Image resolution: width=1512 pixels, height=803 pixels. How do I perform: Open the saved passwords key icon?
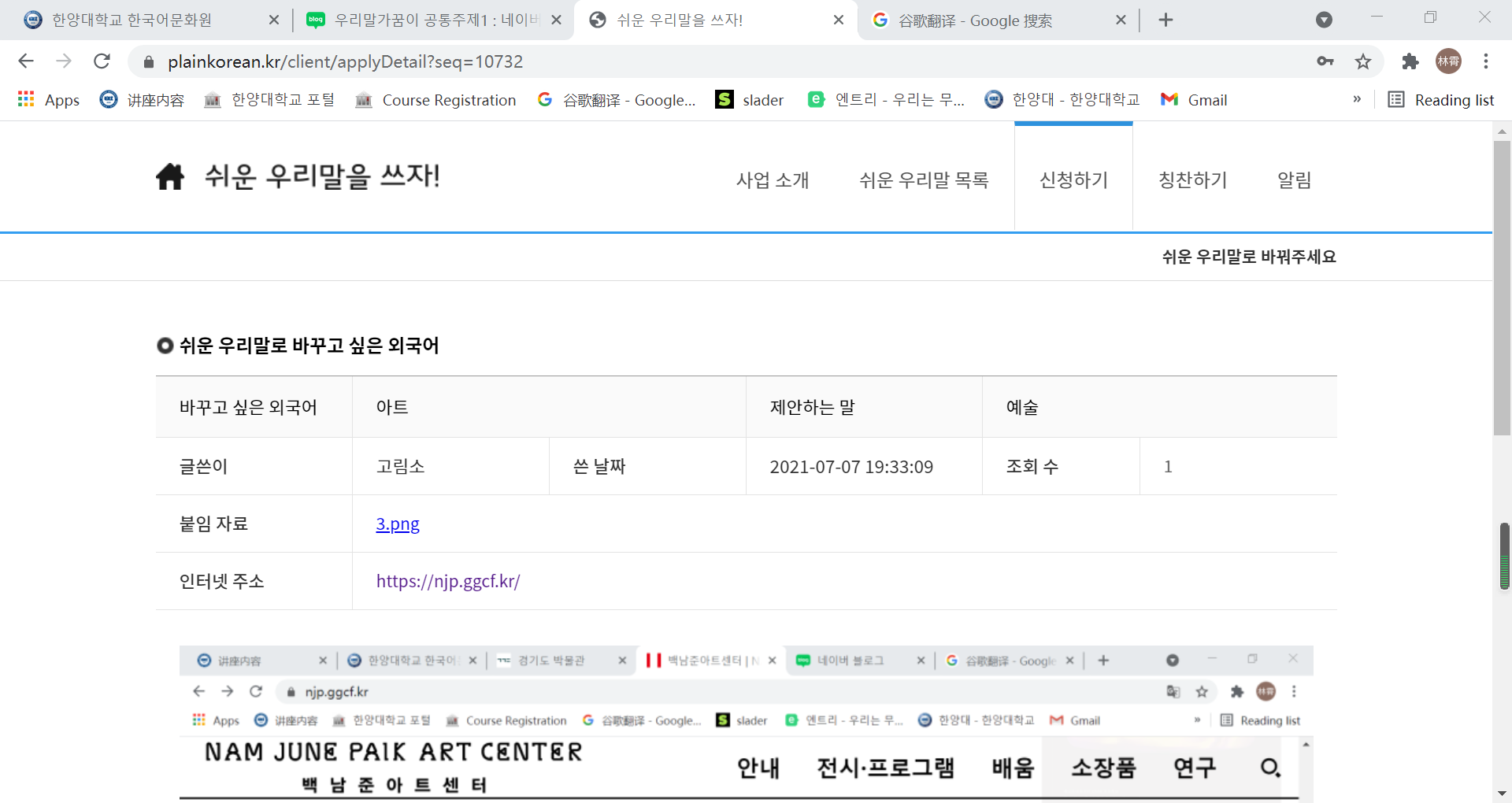(x=1325, y=61)
